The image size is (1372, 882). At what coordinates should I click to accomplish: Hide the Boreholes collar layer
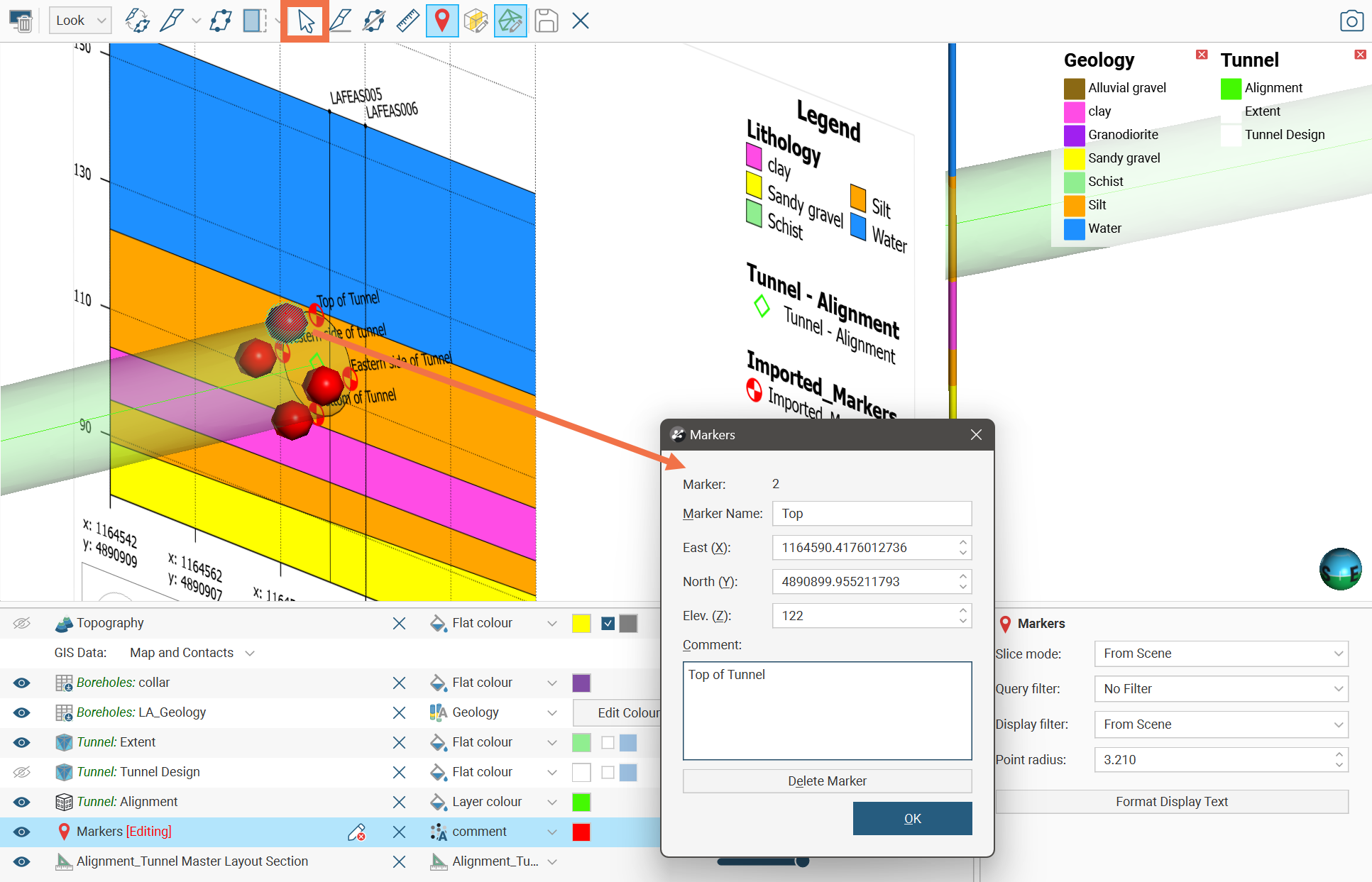pos(22,683)
